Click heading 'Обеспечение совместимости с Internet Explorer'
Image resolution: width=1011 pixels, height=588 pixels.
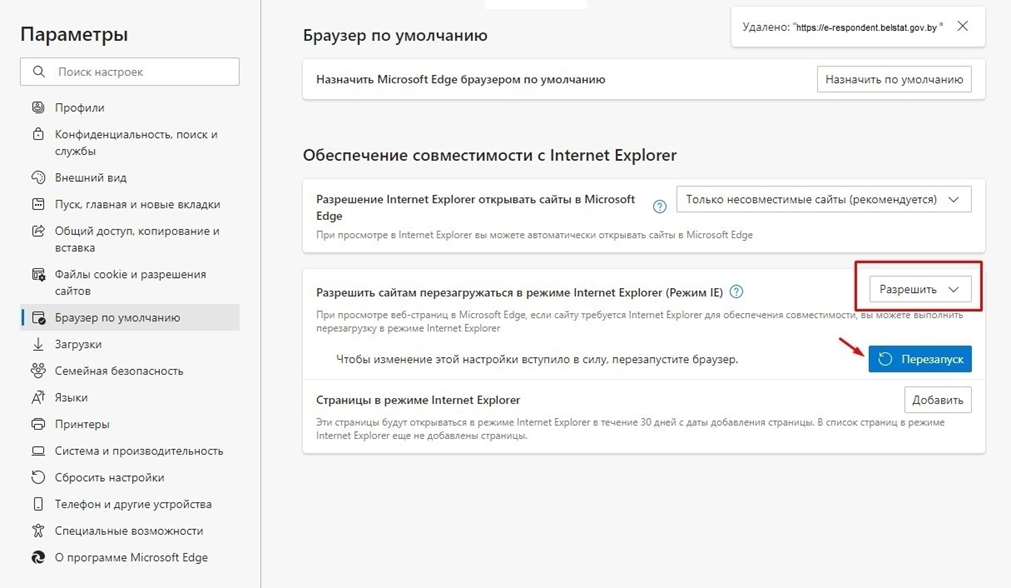pyautogui.click(x=489, y=155)
